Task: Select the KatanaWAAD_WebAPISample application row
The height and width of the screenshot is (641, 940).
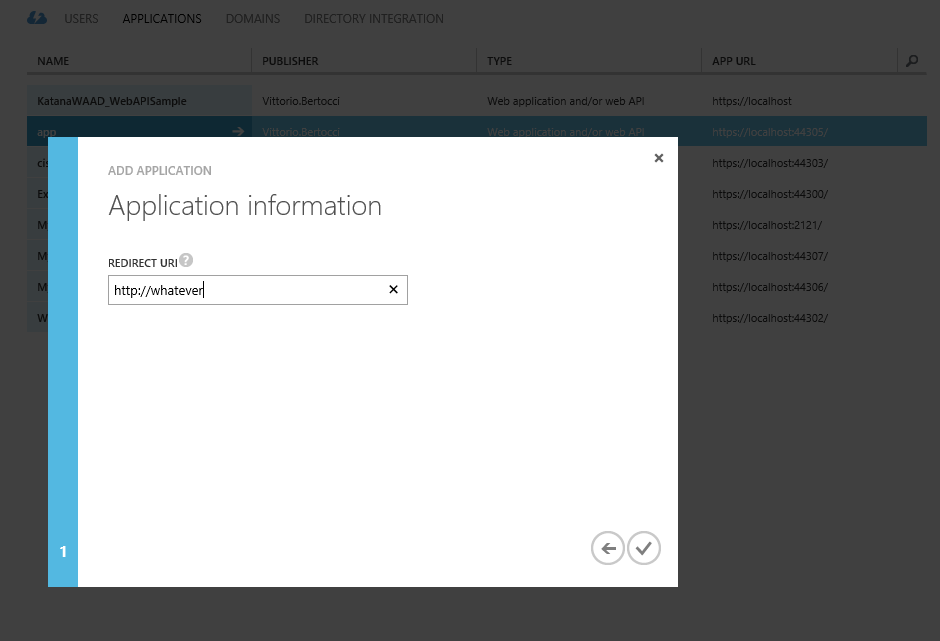Action: tap(477, 101)
